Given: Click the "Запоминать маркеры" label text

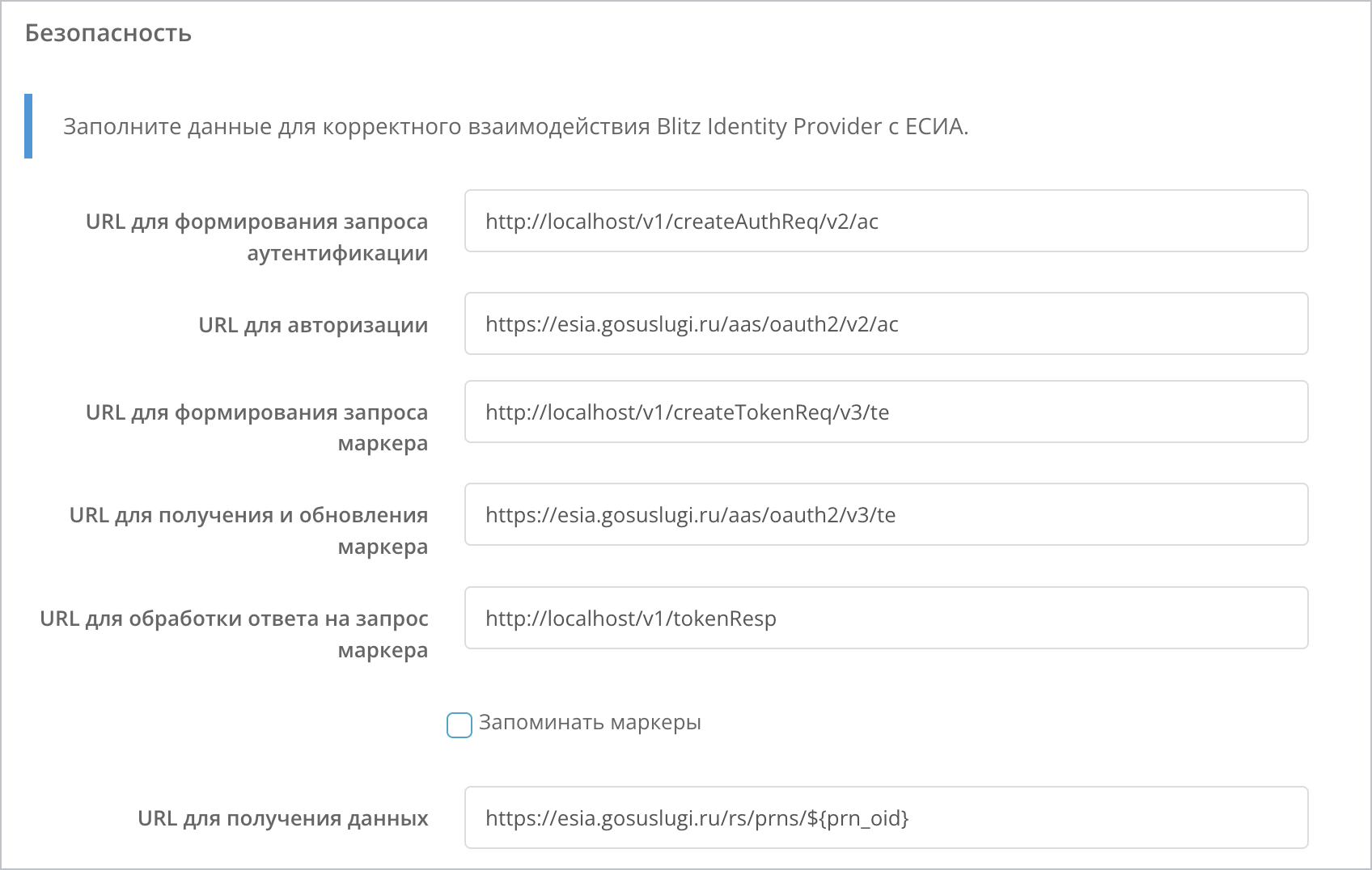Looking at the screenshot, I should (590, 723).
